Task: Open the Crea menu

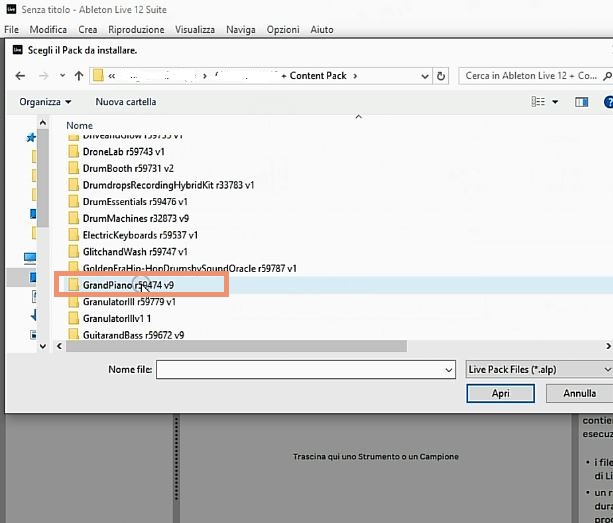Action: [88, 30]
